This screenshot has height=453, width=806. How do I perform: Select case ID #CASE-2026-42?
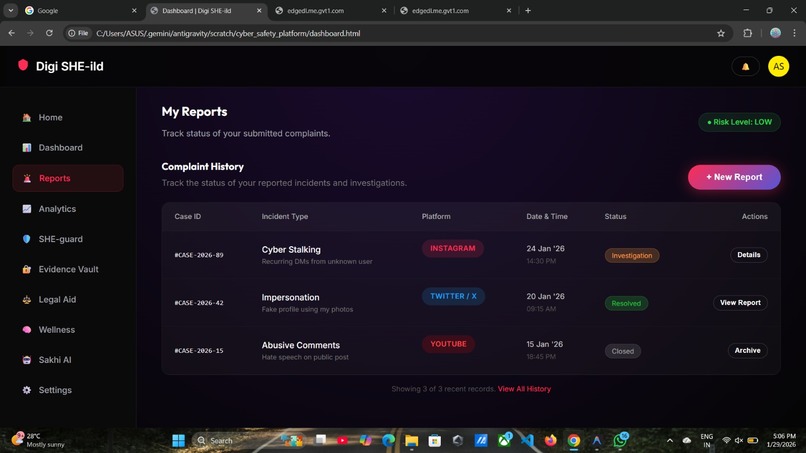(199, 303)
